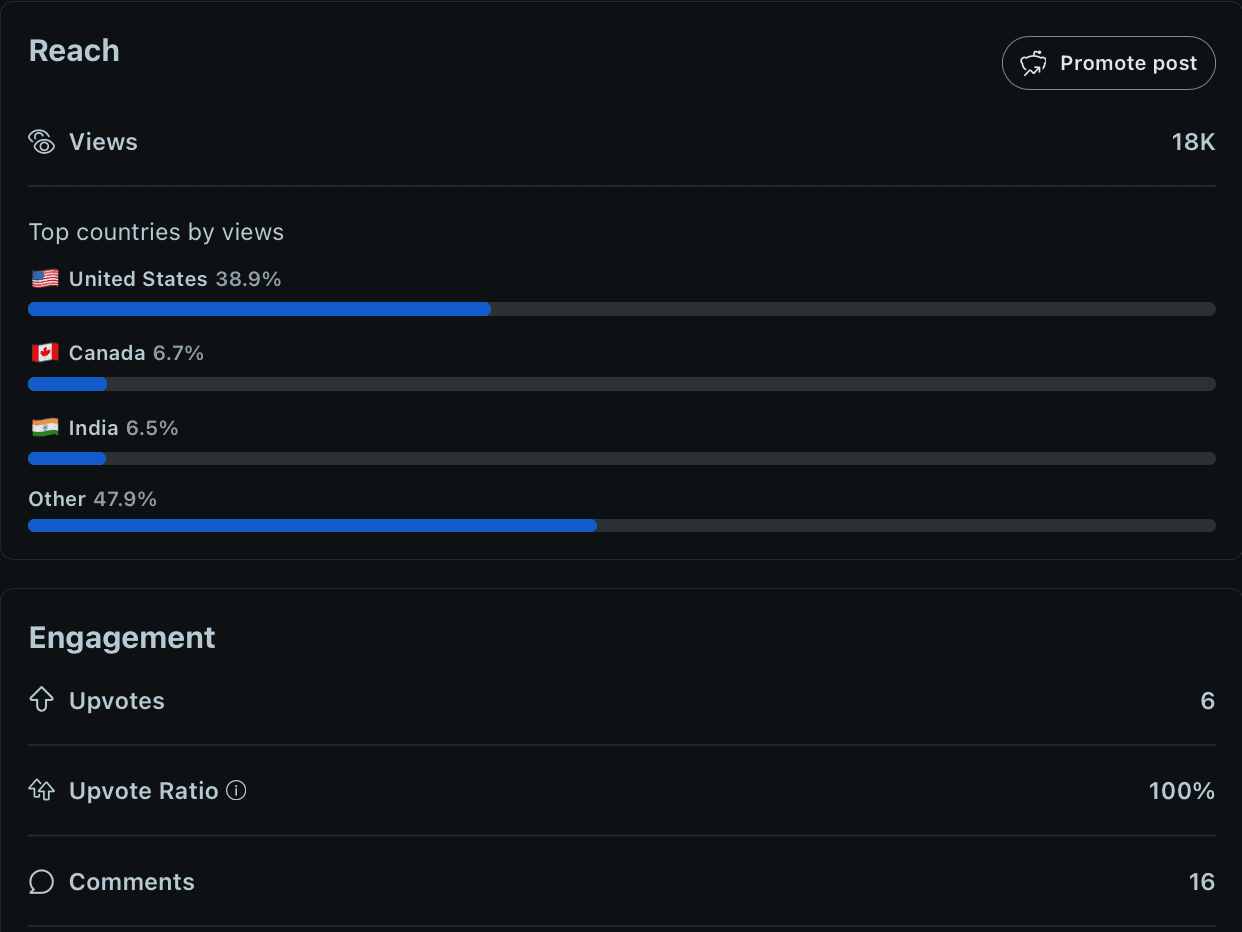The width and height of the screenshot is (1242, 932).
Task: Click the eye icon beside Views
Action: click(x=42, y=142)
